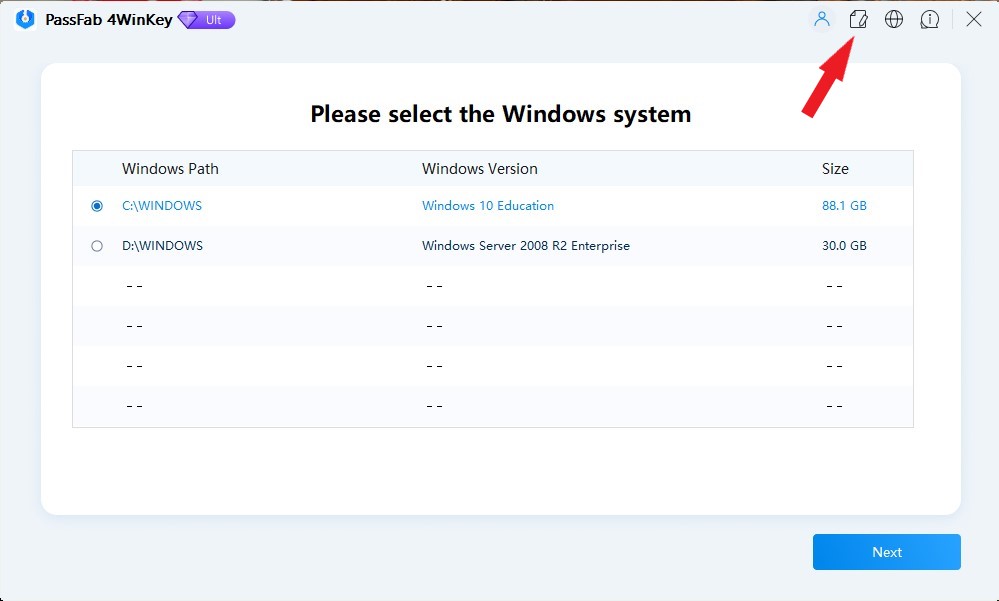Click the Size column header

(835, 169)
